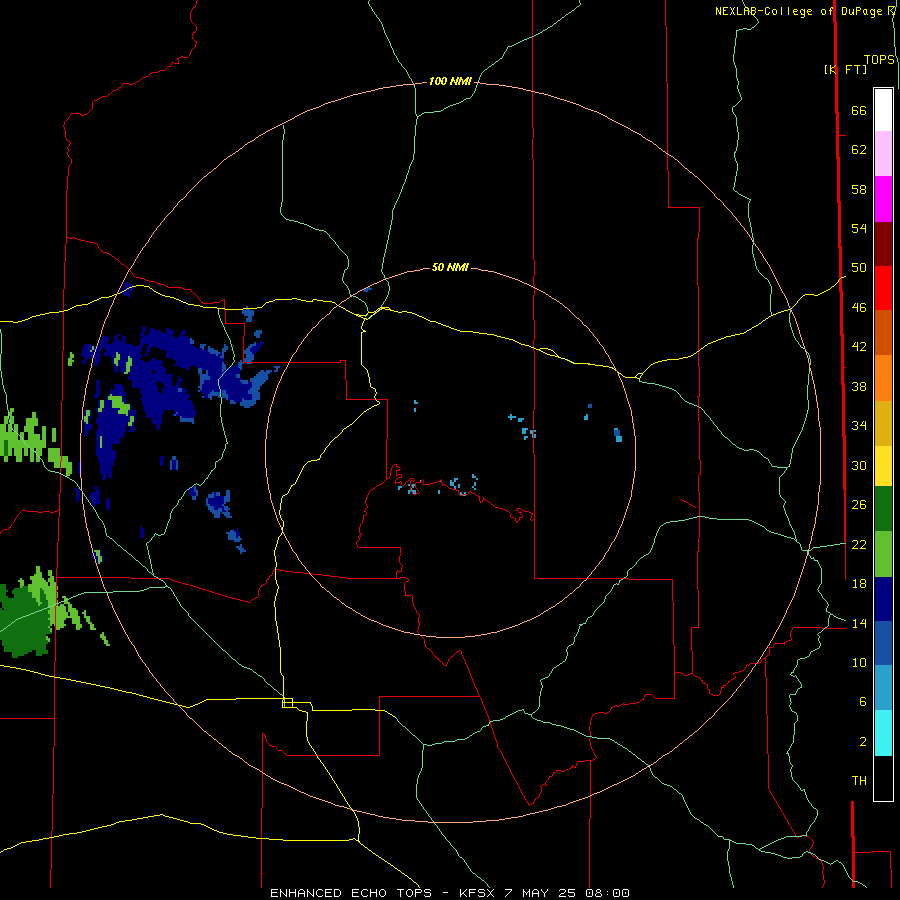Click the white swatch in the tops legend
The height and width of the screenshot is (900, 900).
coord(883,110)
